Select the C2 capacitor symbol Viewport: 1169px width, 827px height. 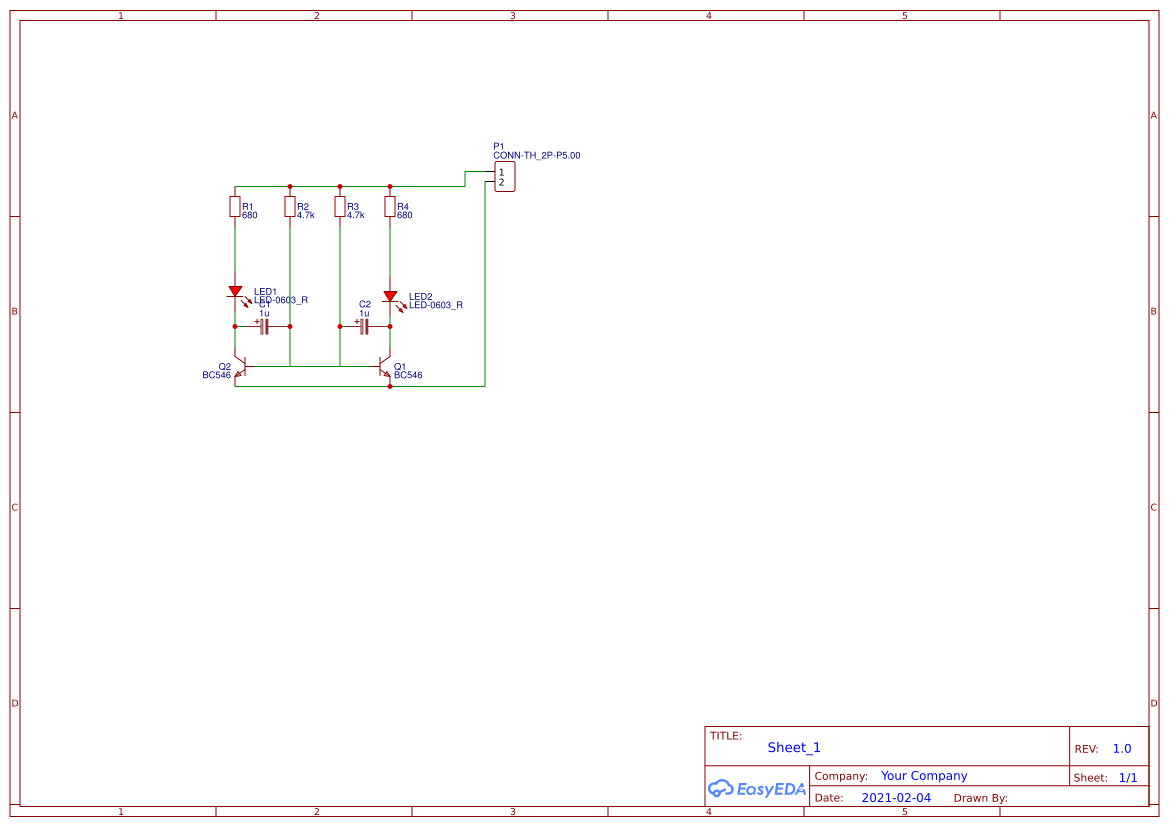(364, 327)
